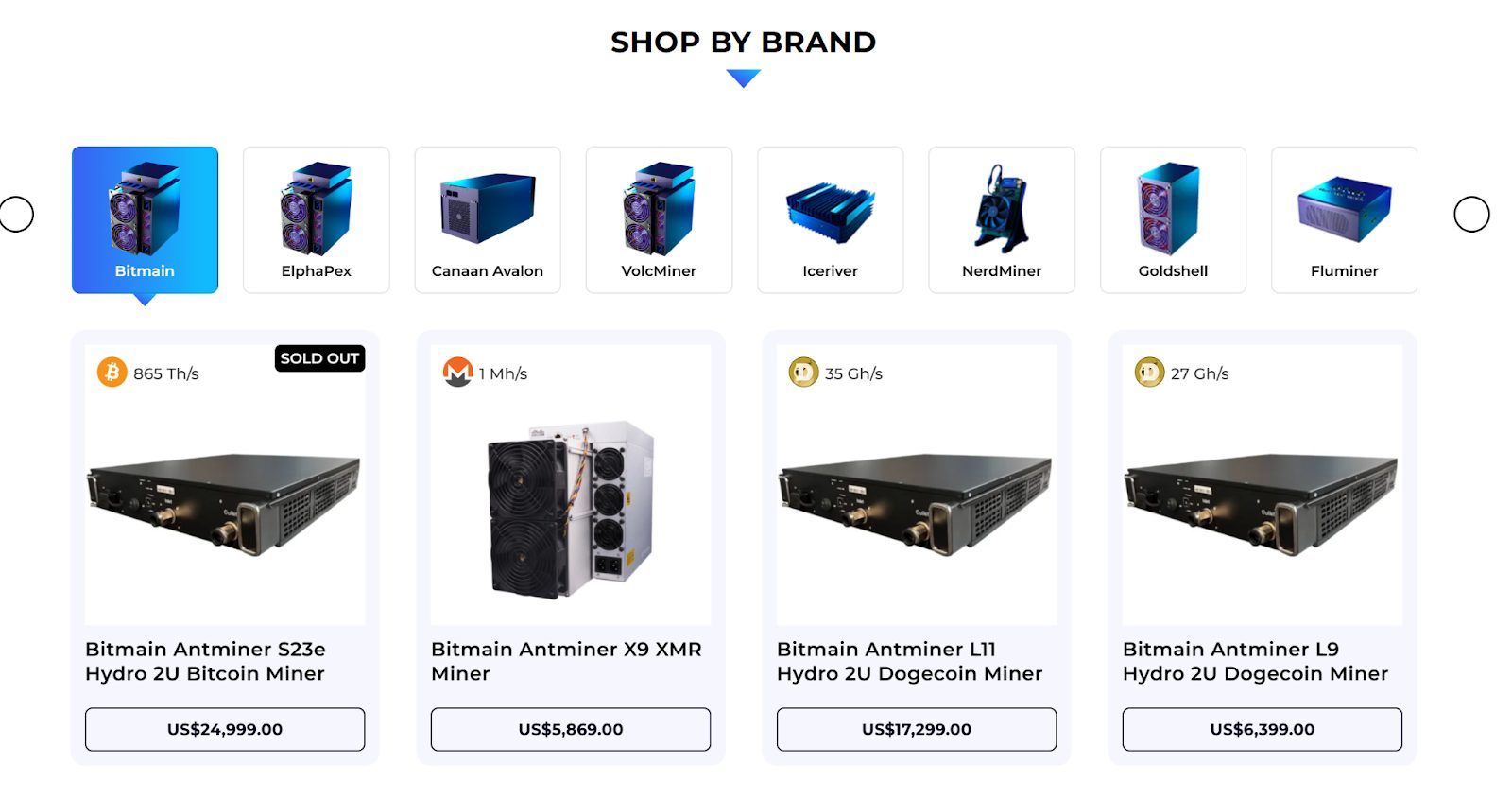Click the next brands carousel arrow
This screenshot has height=799, width=1512.
[1471, 214]
